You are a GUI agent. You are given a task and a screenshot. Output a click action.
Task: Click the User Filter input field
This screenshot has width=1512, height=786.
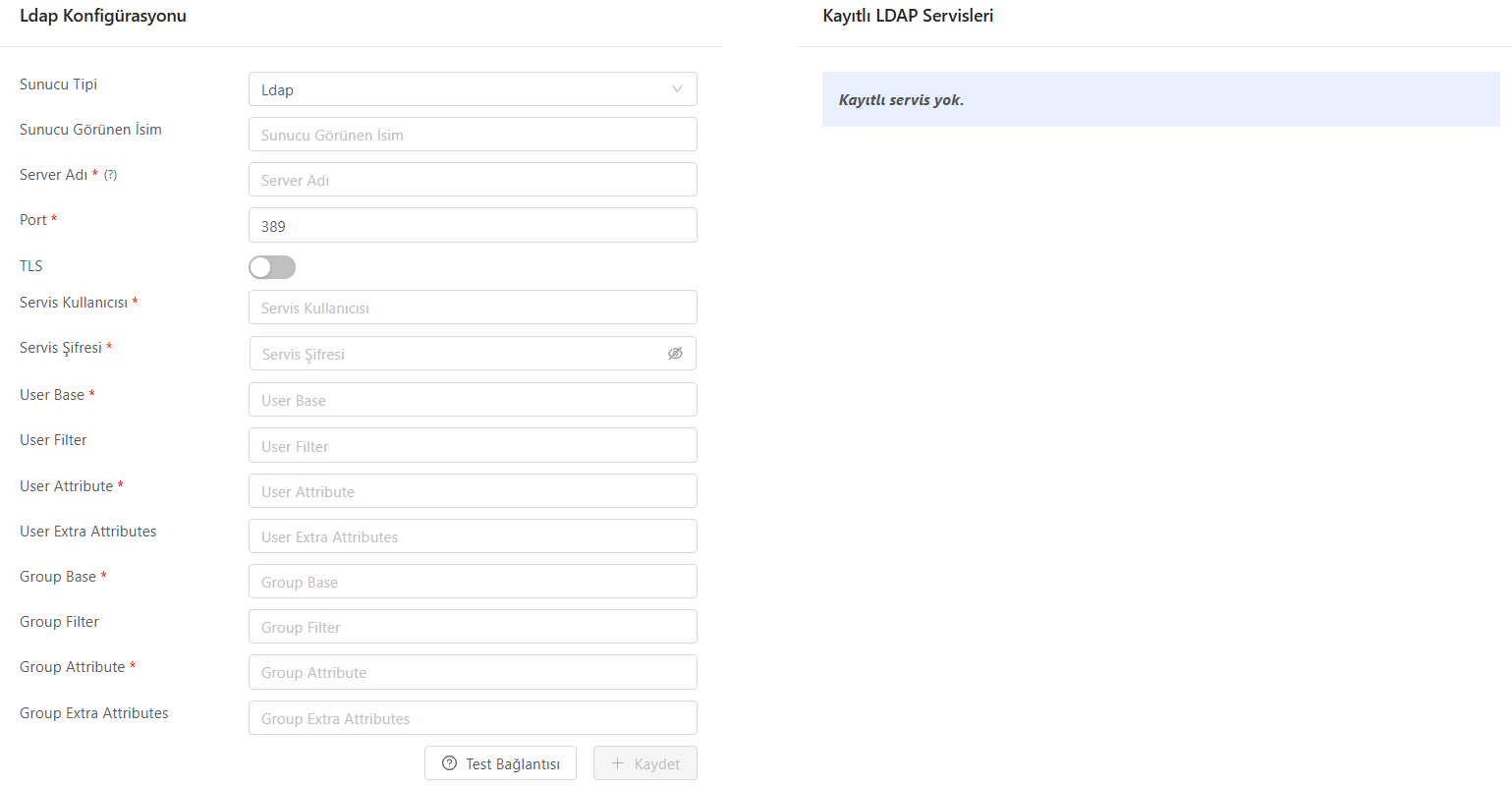[472, 446]
